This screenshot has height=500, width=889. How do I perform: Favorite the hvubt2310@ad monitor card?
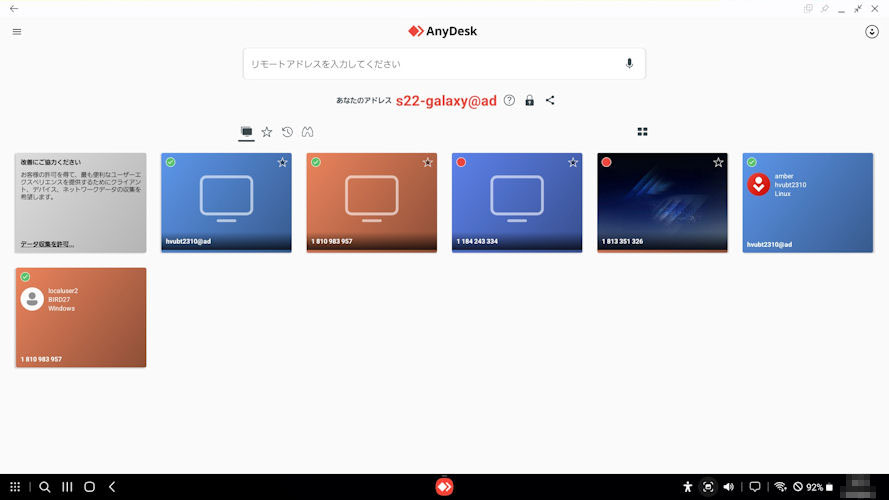click(282, 163)
